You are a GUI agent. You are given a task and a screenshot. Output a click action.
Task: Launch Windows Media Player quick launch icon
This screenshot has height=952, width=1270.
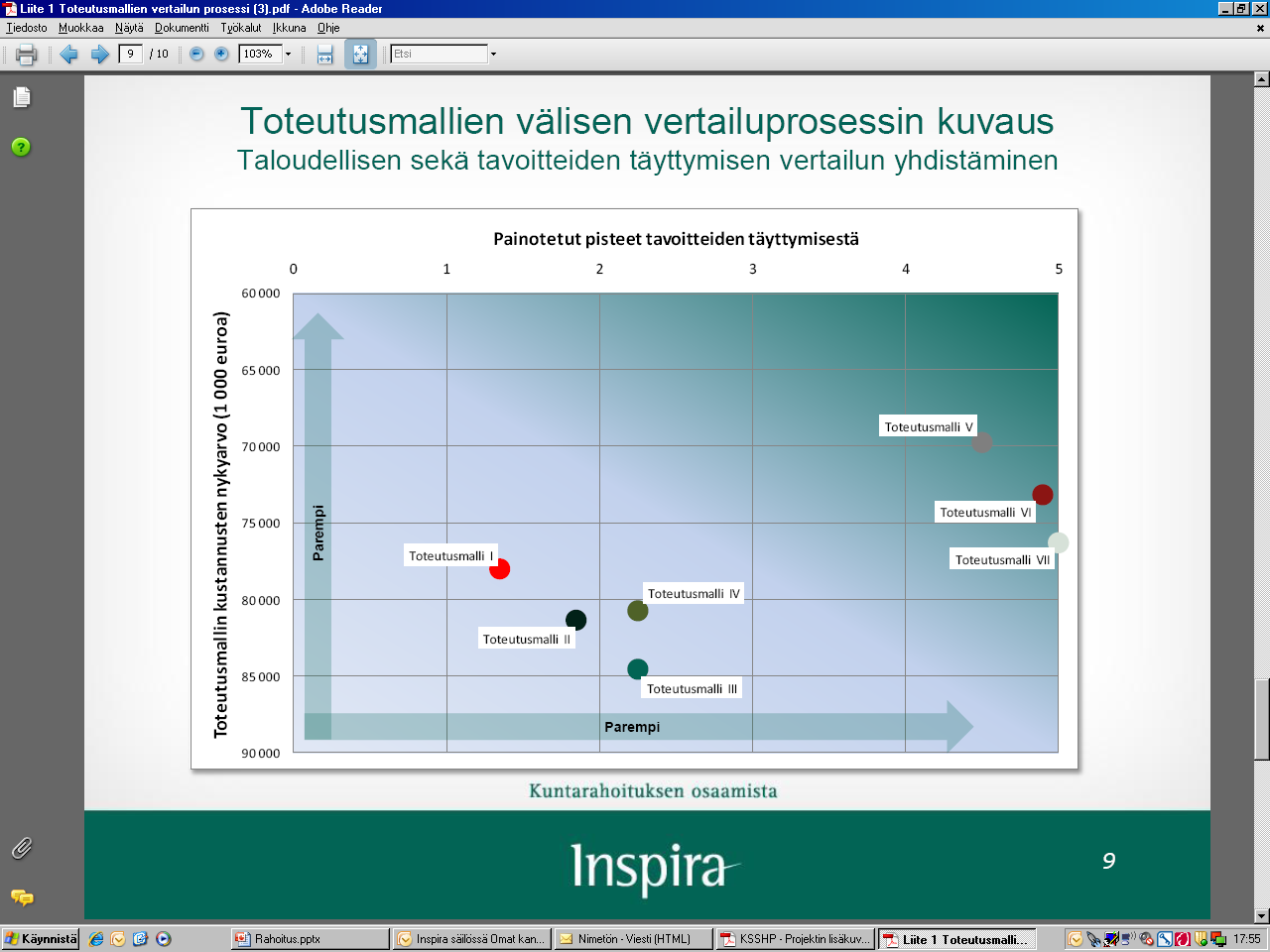(164, 939)
